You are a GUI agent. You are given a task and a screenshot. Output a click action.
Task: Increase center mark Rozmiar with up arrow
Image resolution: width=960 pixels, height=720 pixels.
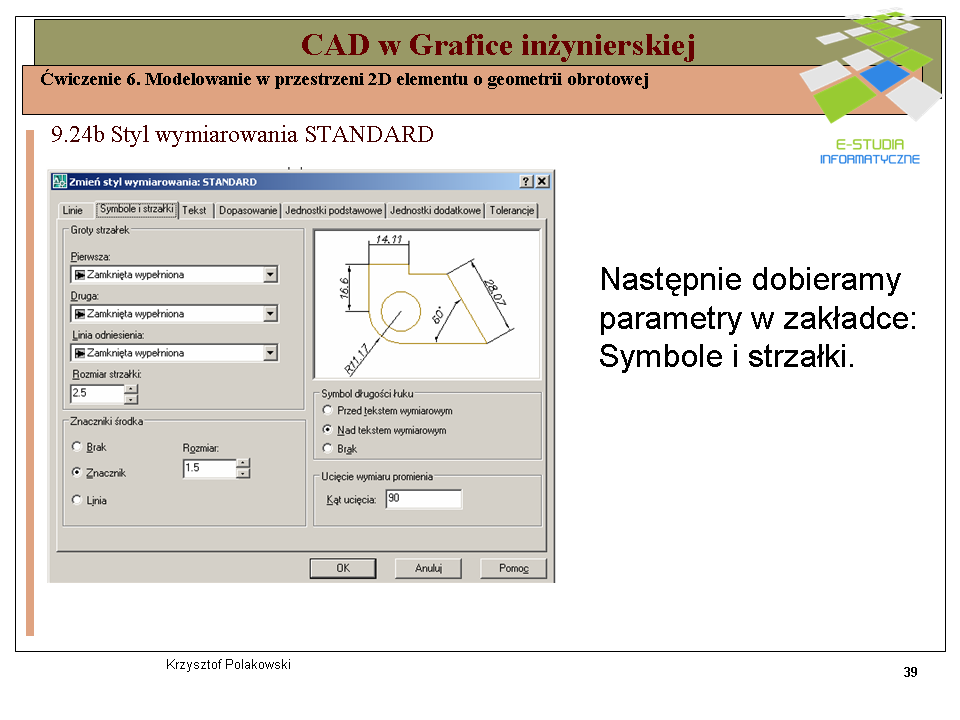click(x=243, y=463)
